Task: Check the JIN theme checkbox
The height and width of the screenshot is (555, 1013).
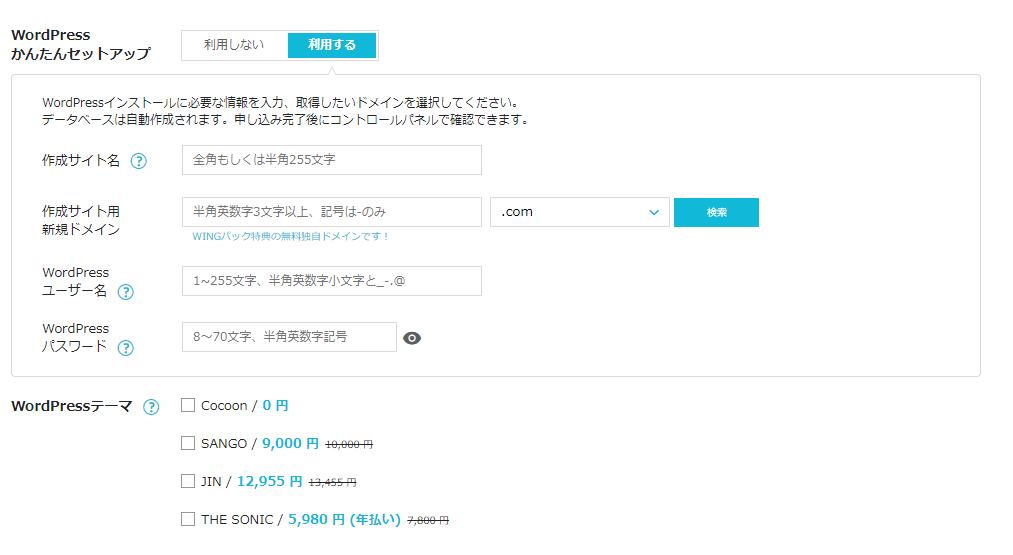Action: click(x=188, y=481)
